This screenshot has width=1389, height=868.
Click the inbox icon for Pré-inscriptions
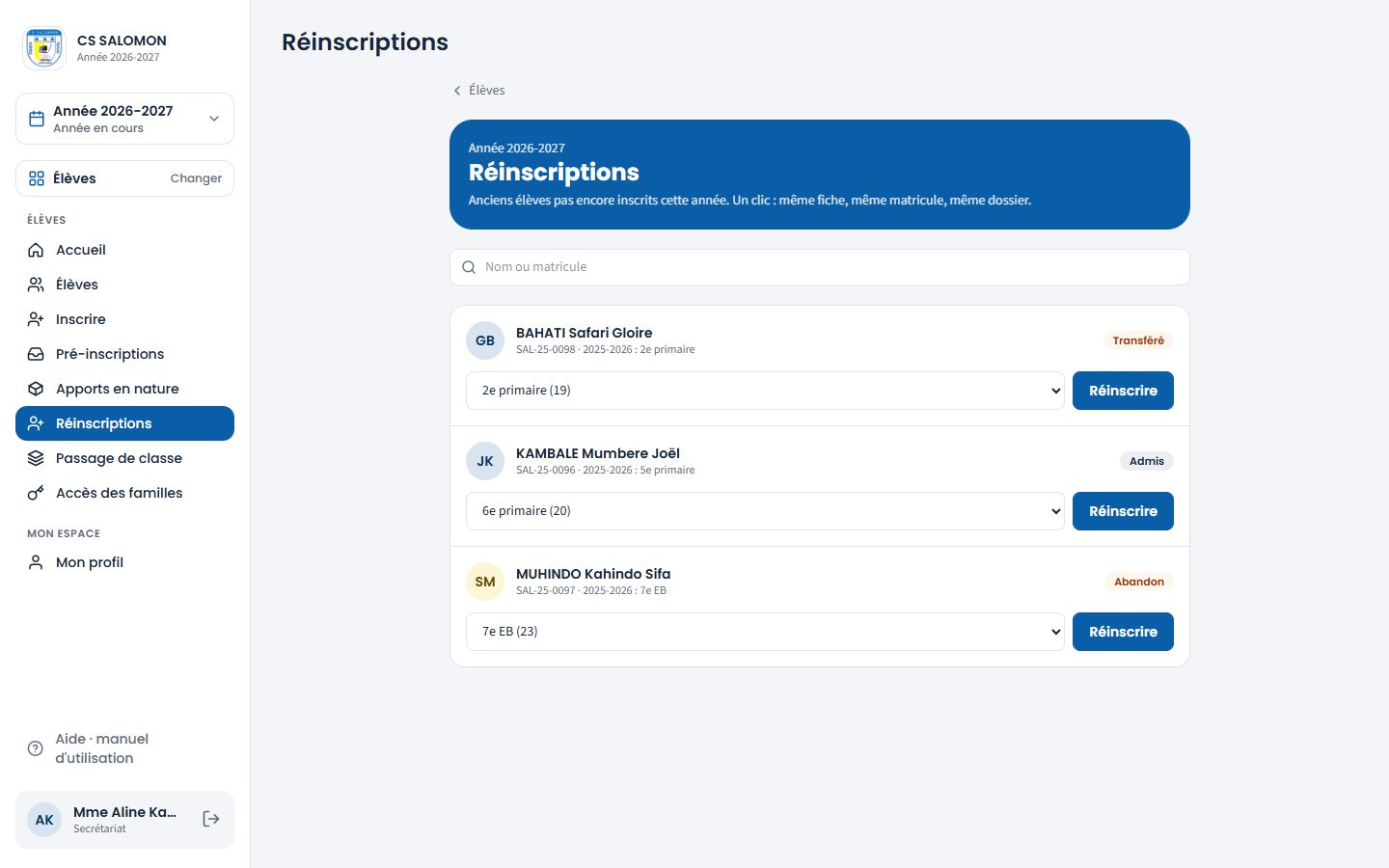coord(36,354)
